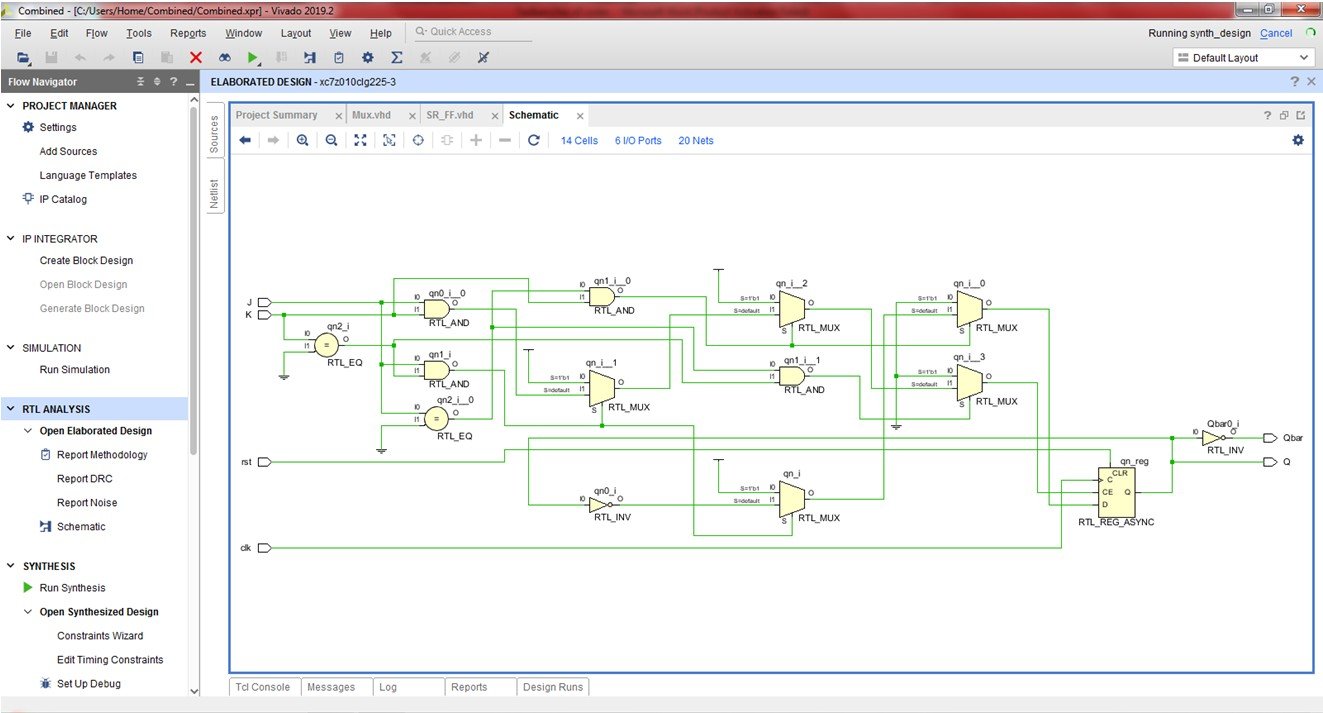The width and height of the screenshot is (1323, 713).
Task: Click the Flow Navigator vertical scrollbar
Action: point(193,280)
